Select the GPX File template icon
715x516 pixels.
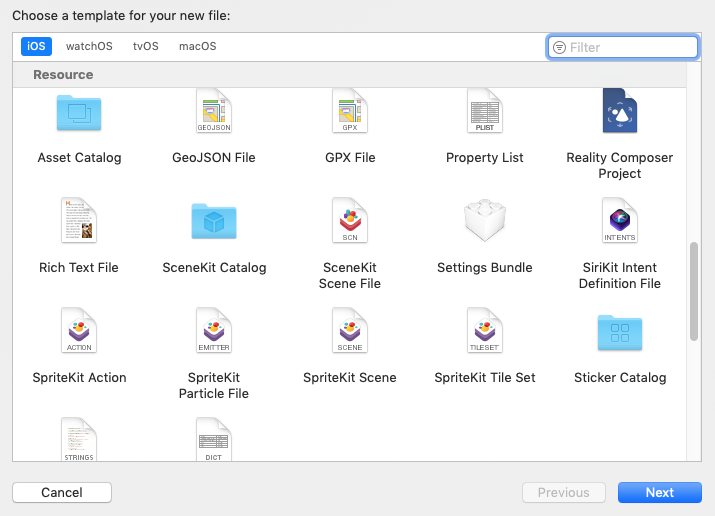click(x=350, y=113)
